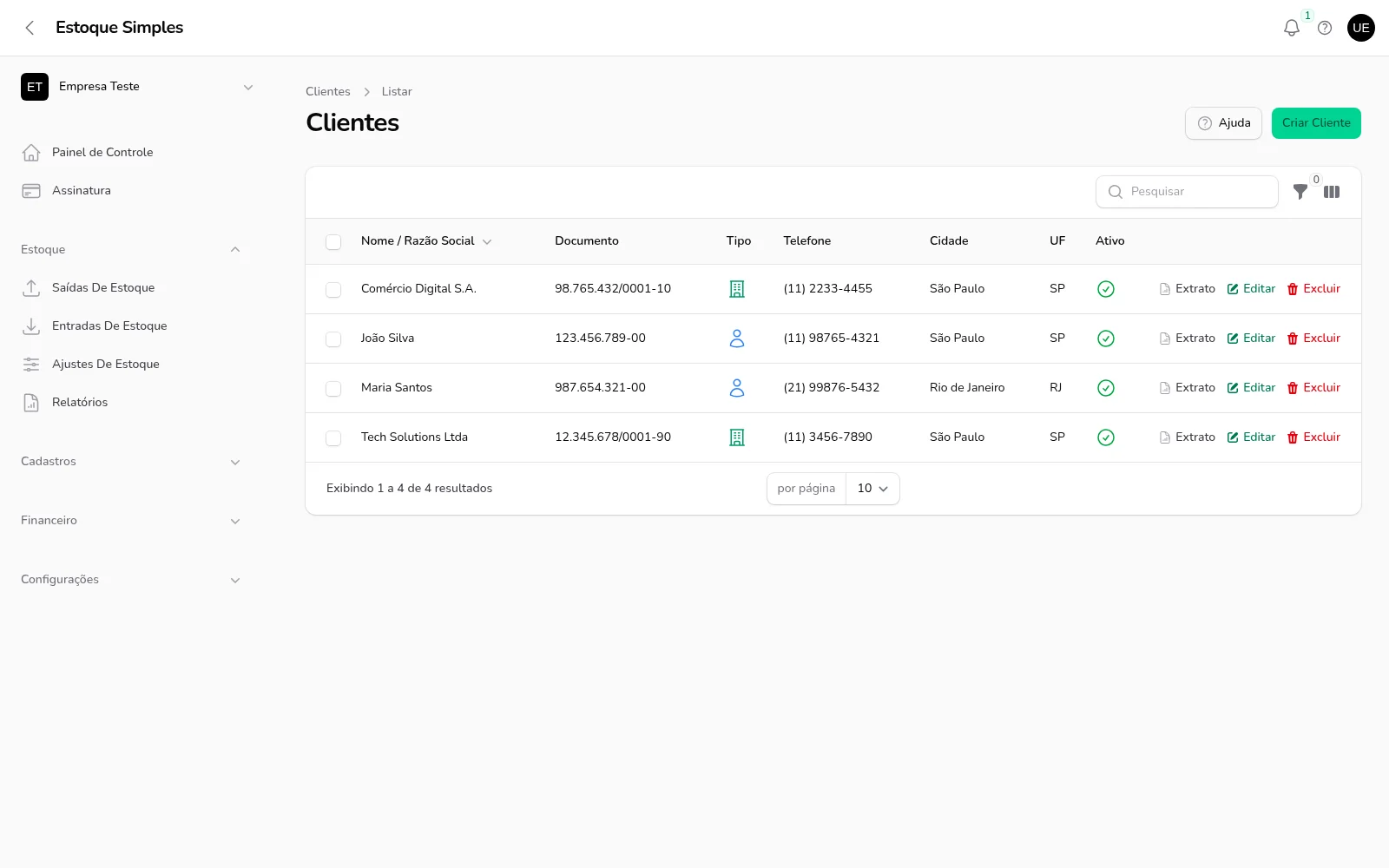Open the table filter funnel
This screenshot has height=868, width=1389.
[x=1300, y=192]
